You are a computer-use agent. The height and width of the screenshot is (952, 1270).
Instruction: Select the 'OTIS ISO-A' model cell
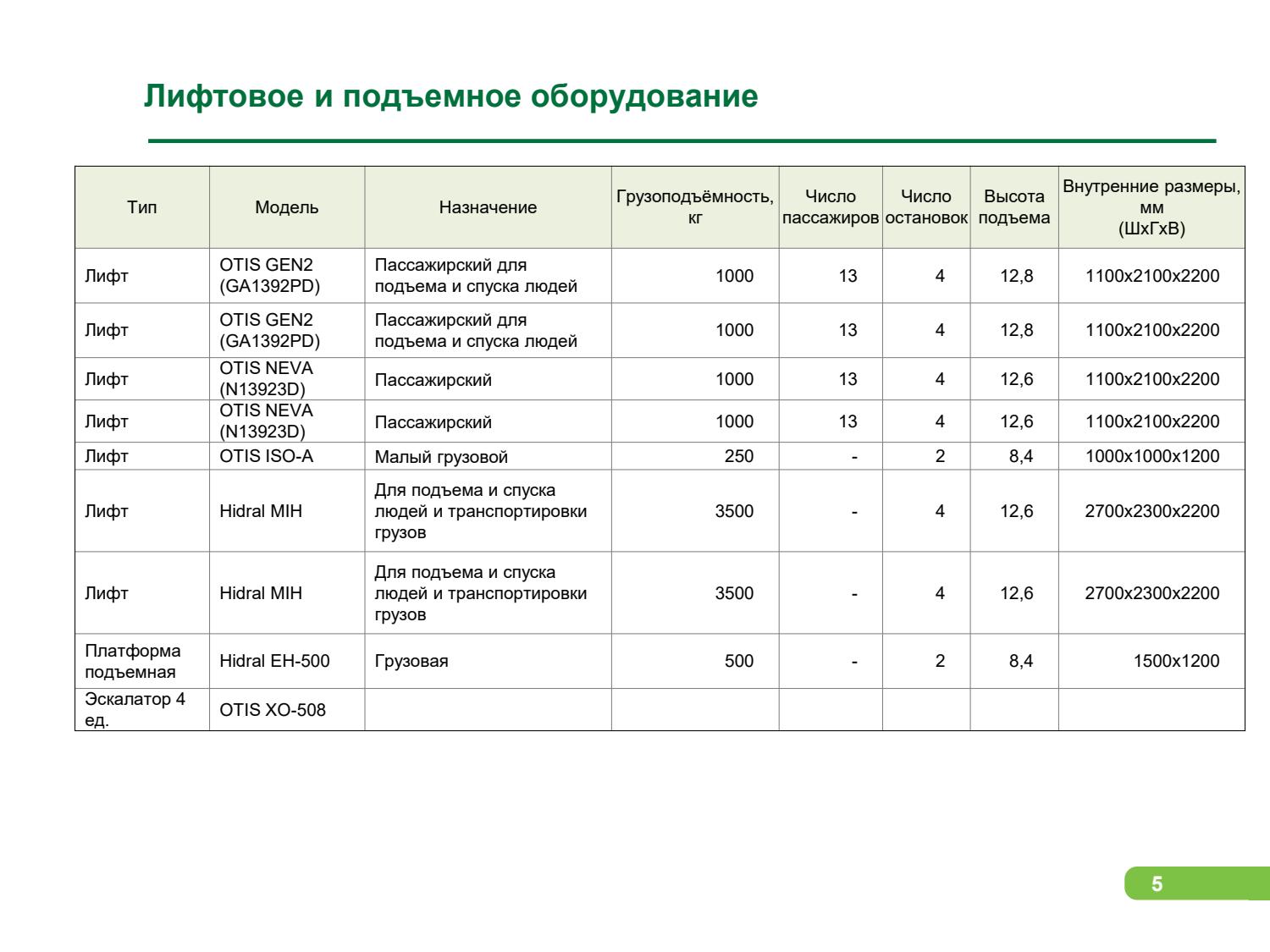266,456
